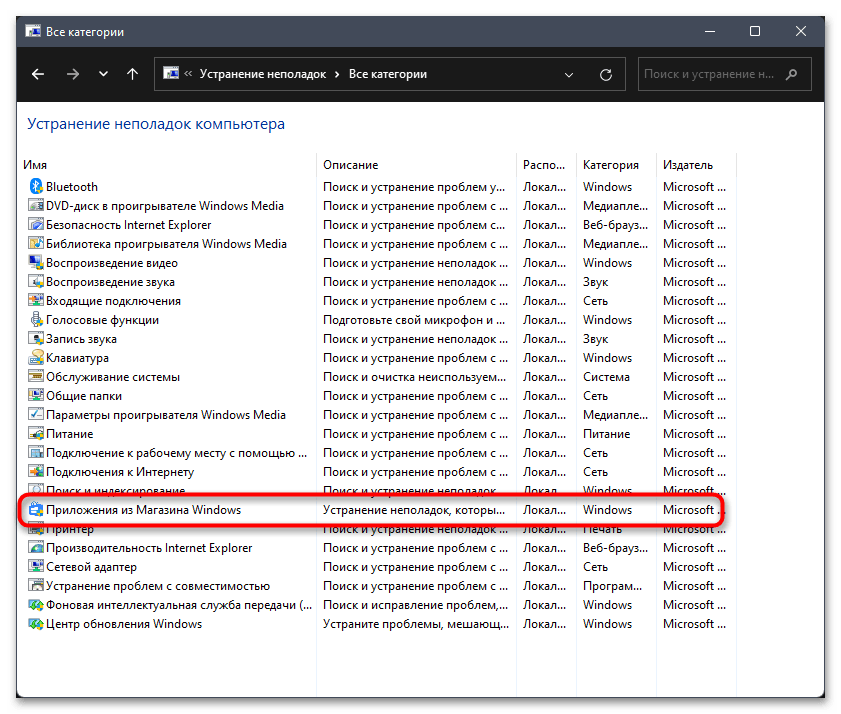This screenshot has height=714, width=841.
Task: Click the Голосовые функции icon
Action: tap(36, 320)
